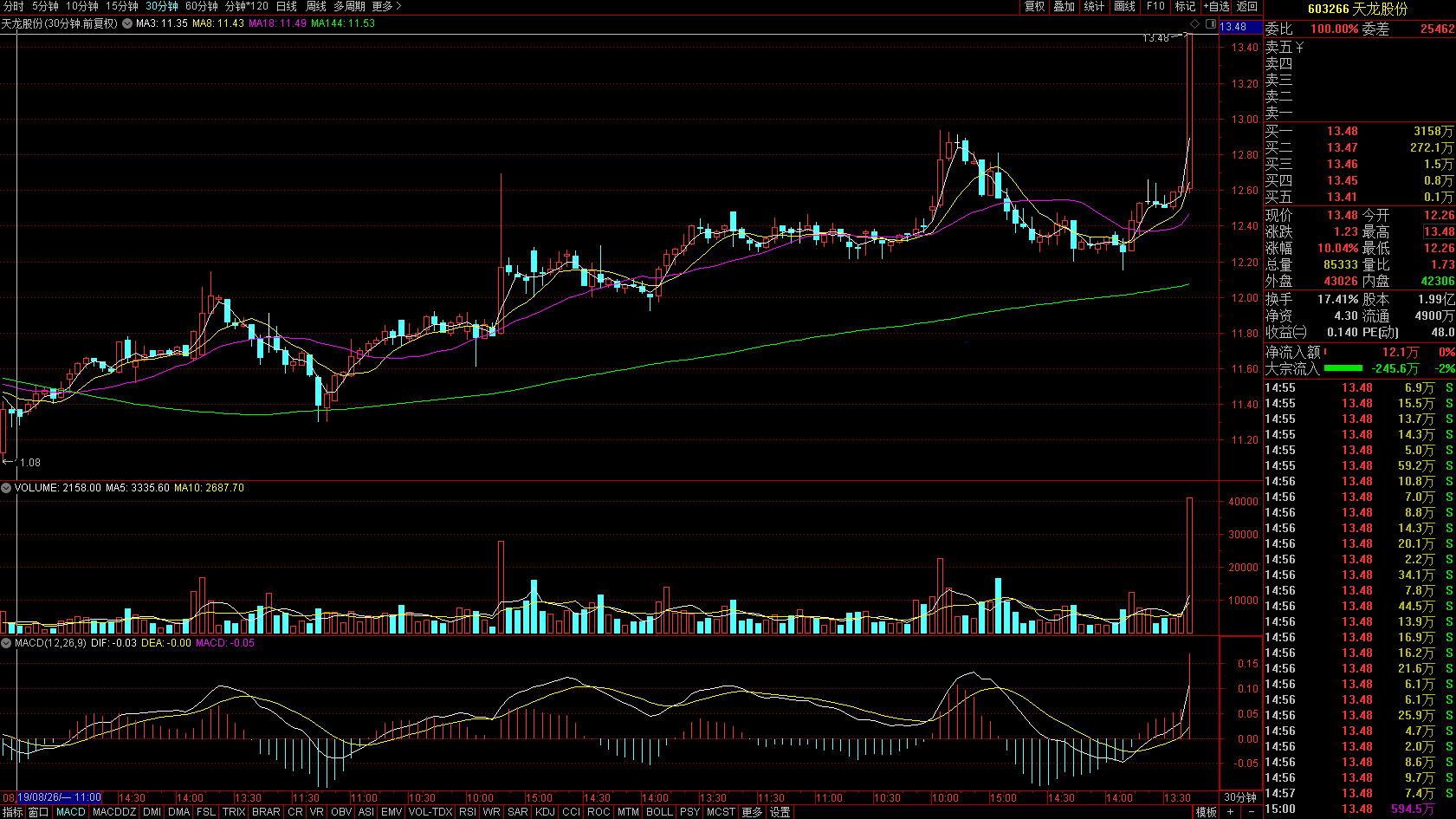Select the 分钟*120 period
The width and height of the screenshot is (1456, 819).
pos(247,6)
